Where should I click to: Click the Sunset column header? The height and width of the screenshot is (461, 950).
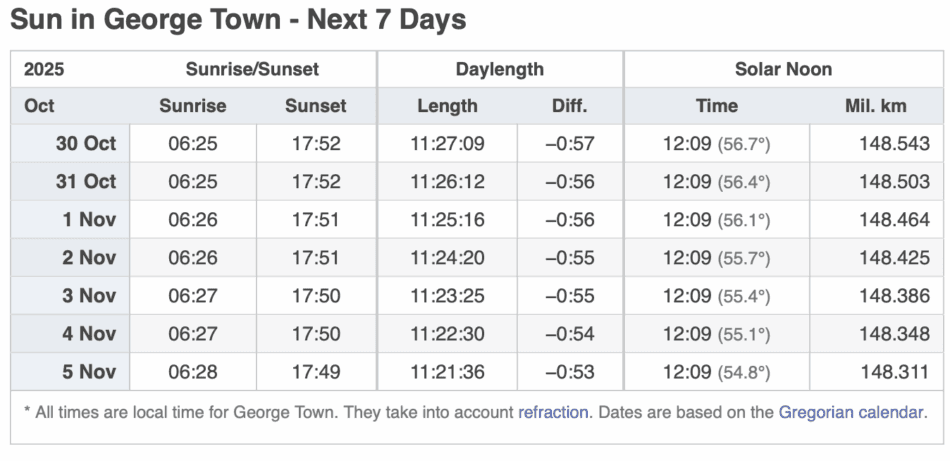pos(316,106)
